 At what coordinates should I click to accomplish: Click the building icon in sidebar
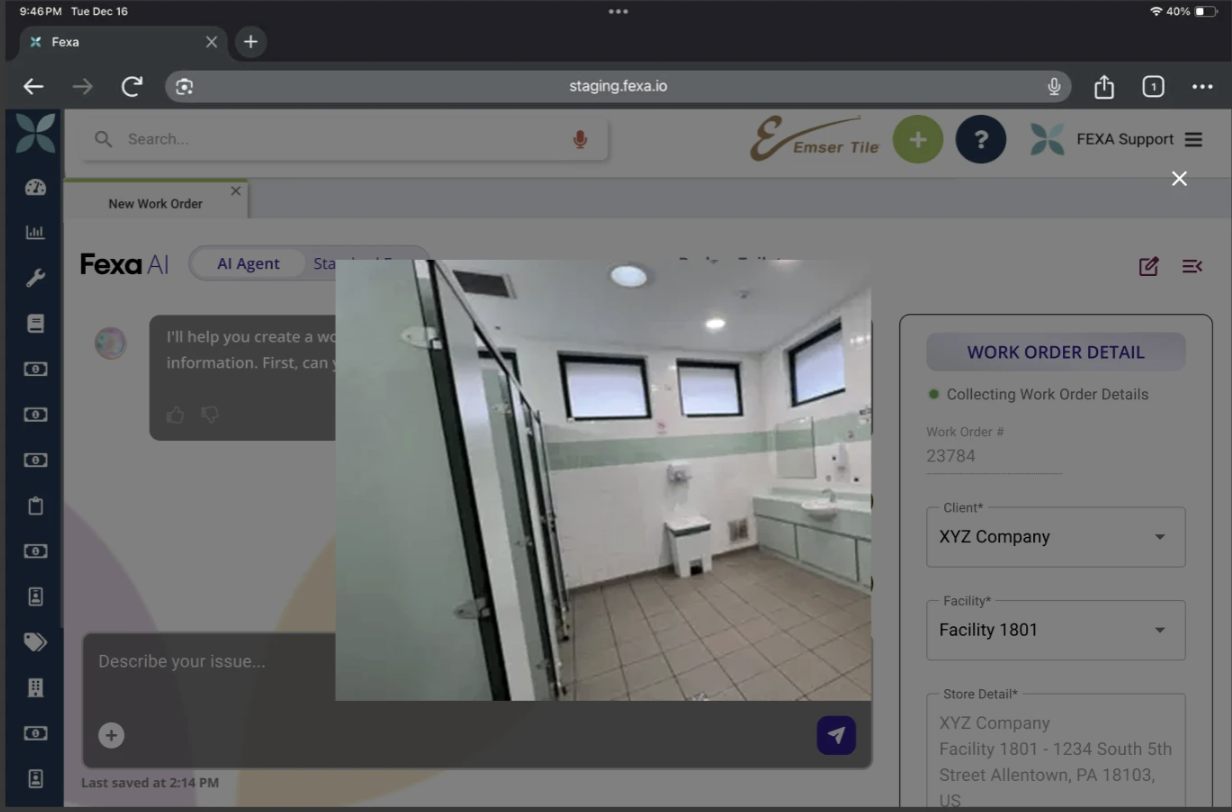tap(35, 687)
